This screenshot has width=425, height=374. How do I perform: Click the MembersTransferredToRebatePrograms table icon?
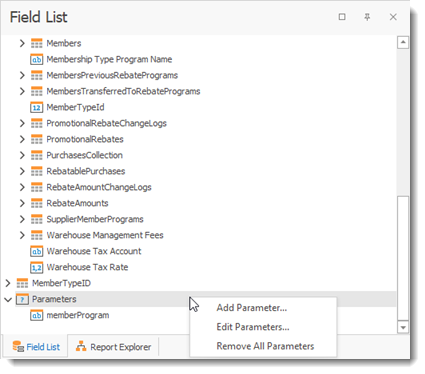pyautogui.click(x=37, y=91)
